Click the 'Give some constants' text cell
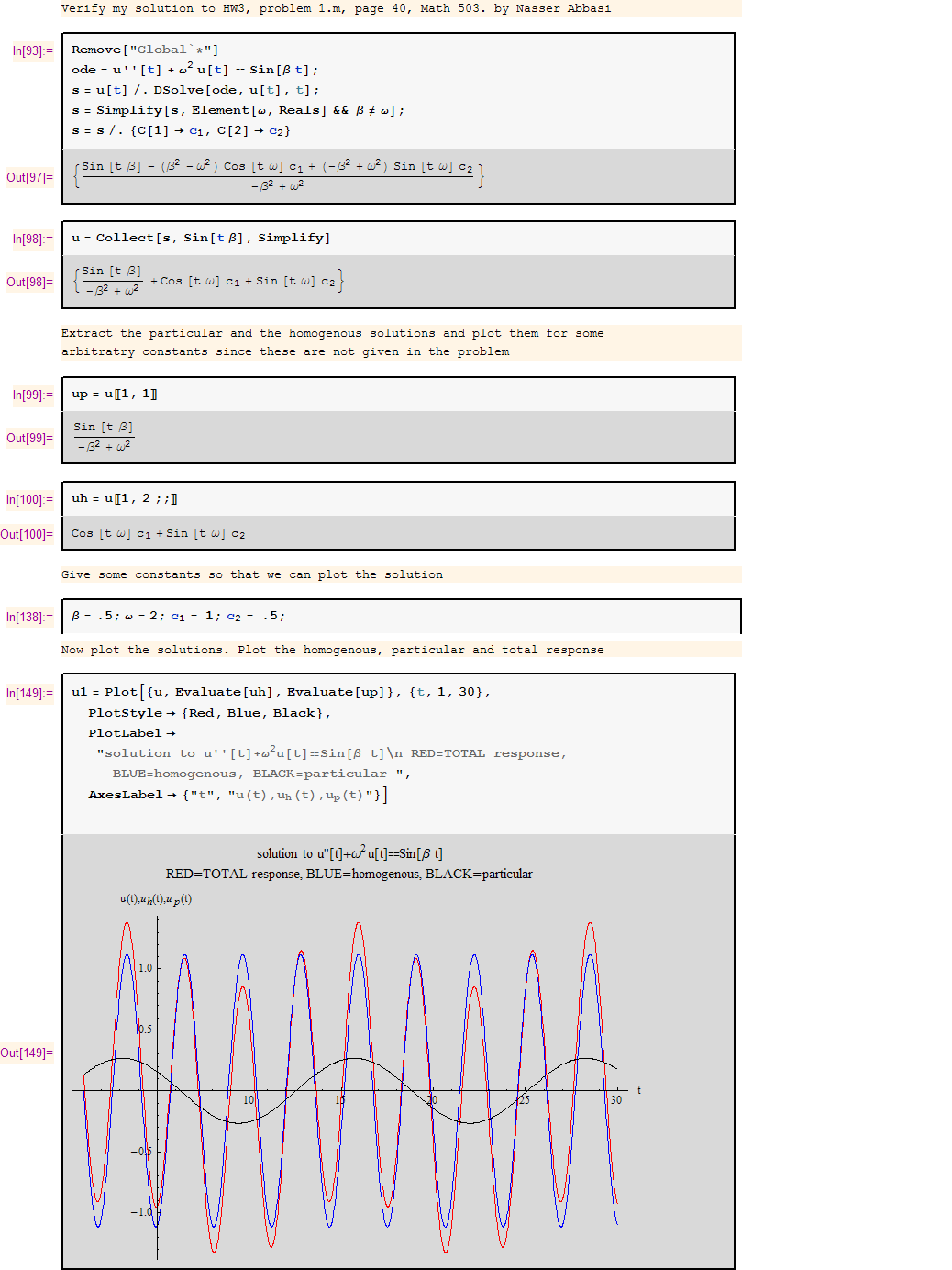The width and height of the screenshot is (952, 1270). [x=252, y=574]
